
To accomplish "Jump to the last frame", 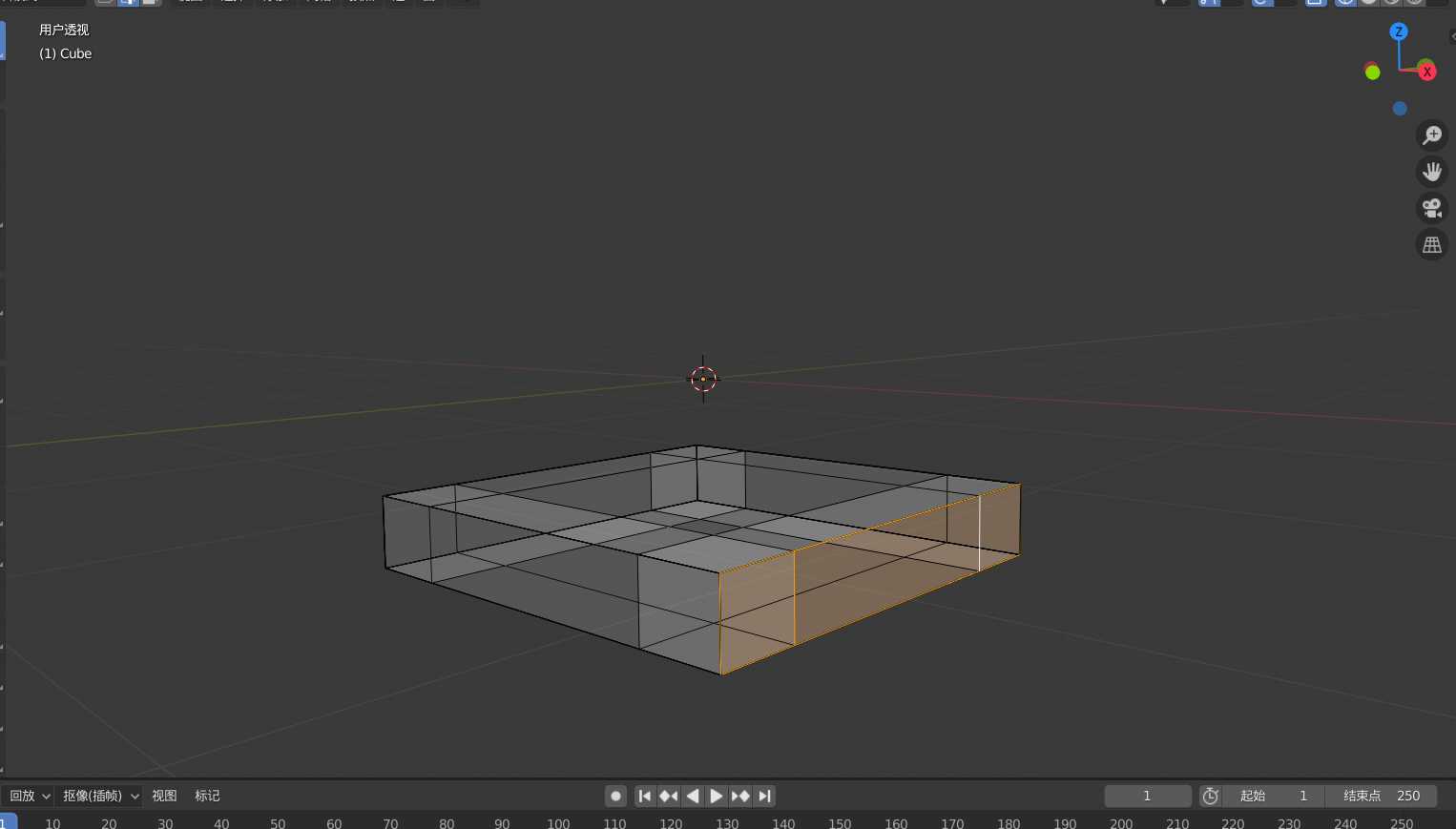I will coord(764,796).
